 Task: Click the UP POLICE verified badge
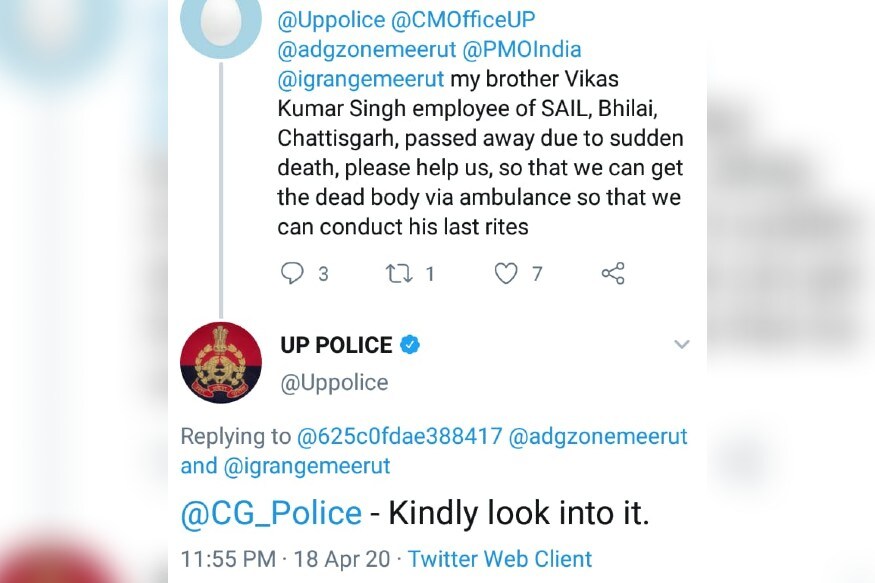(x=410, y=345)
